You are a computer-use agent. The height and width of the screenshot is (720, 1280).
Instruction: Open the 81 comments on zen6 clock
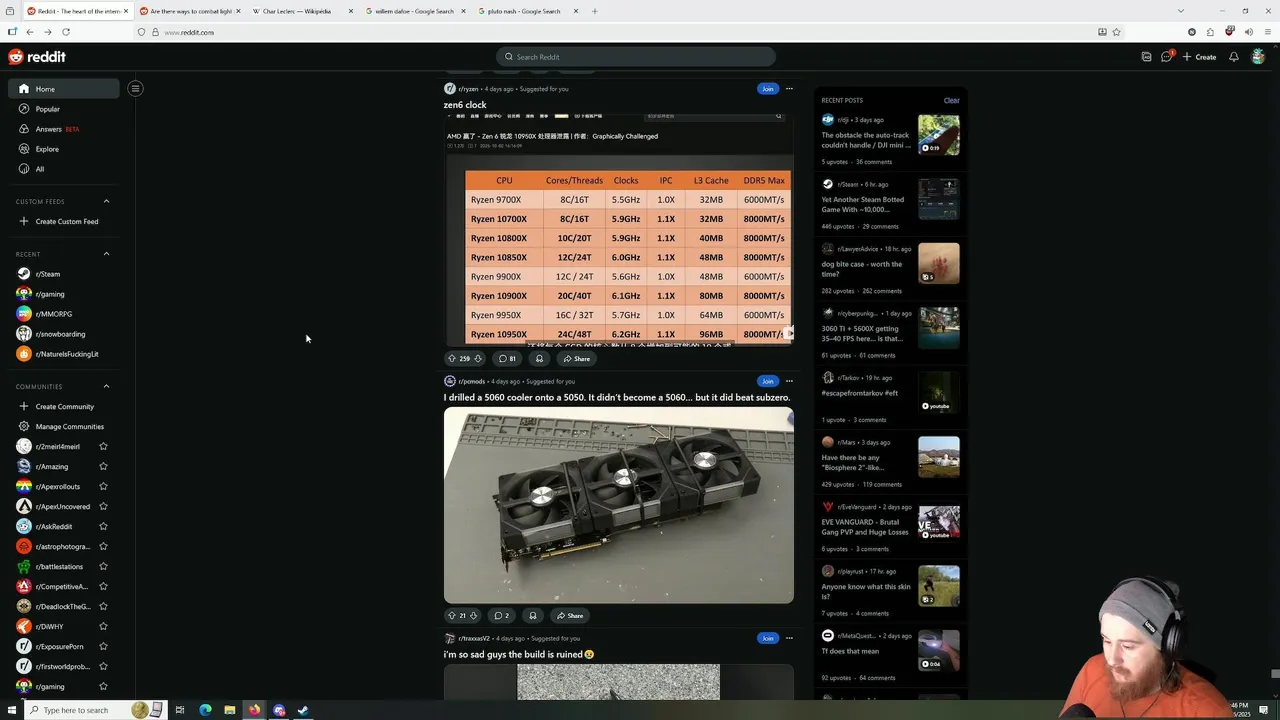506,358
